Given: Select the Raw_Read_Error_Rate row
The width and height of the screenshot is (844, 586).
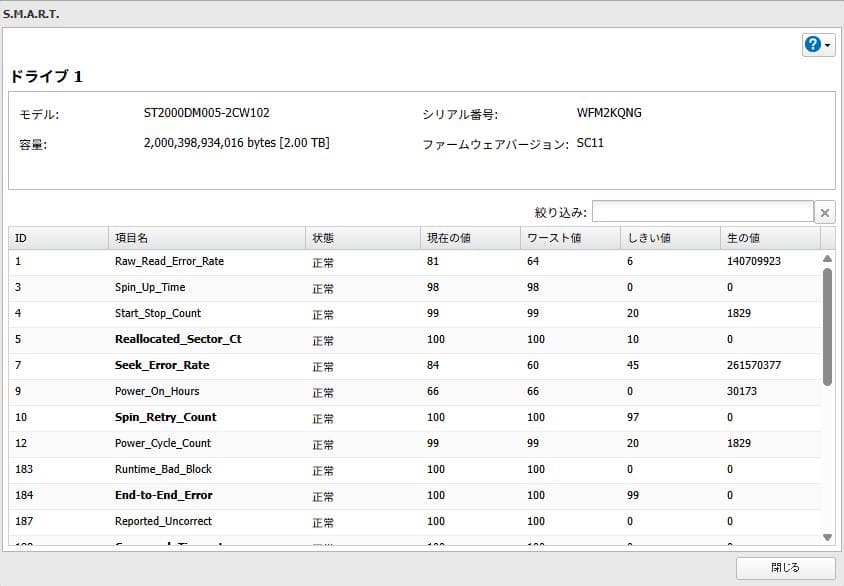Looking at the screenshot, I should (400, 261).
